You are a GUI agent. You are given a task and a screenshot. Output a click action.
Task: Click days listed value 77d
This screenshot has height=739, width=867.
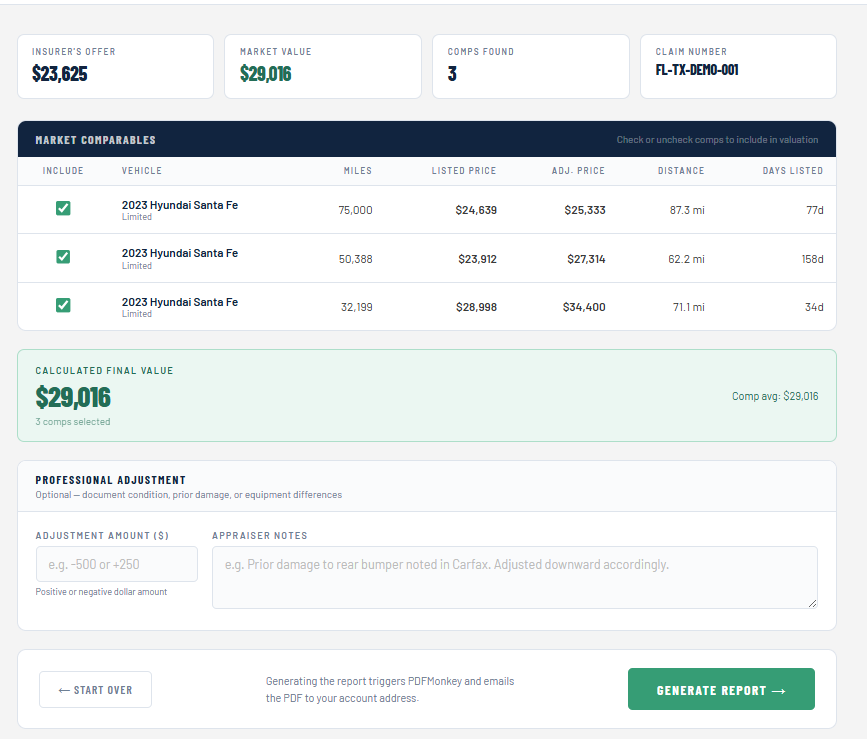815,210
